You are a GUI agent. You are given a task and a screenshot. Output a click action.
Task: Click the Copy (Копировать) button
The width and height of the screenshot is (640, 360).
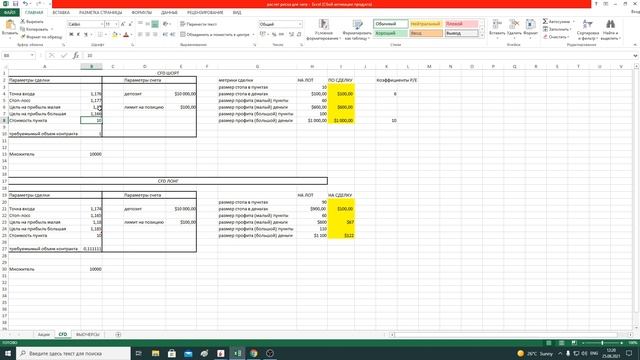tap(34, 29)
